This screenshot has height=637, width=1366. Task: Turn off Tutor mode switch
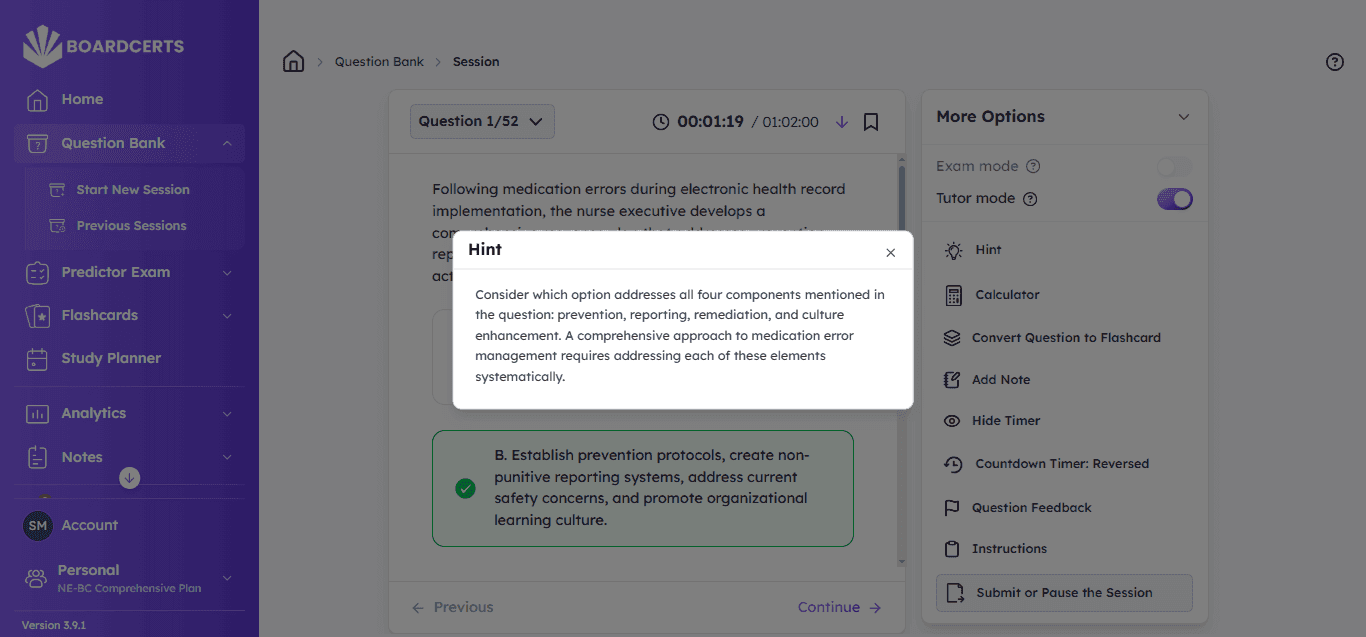click(x=1174, y=199)
